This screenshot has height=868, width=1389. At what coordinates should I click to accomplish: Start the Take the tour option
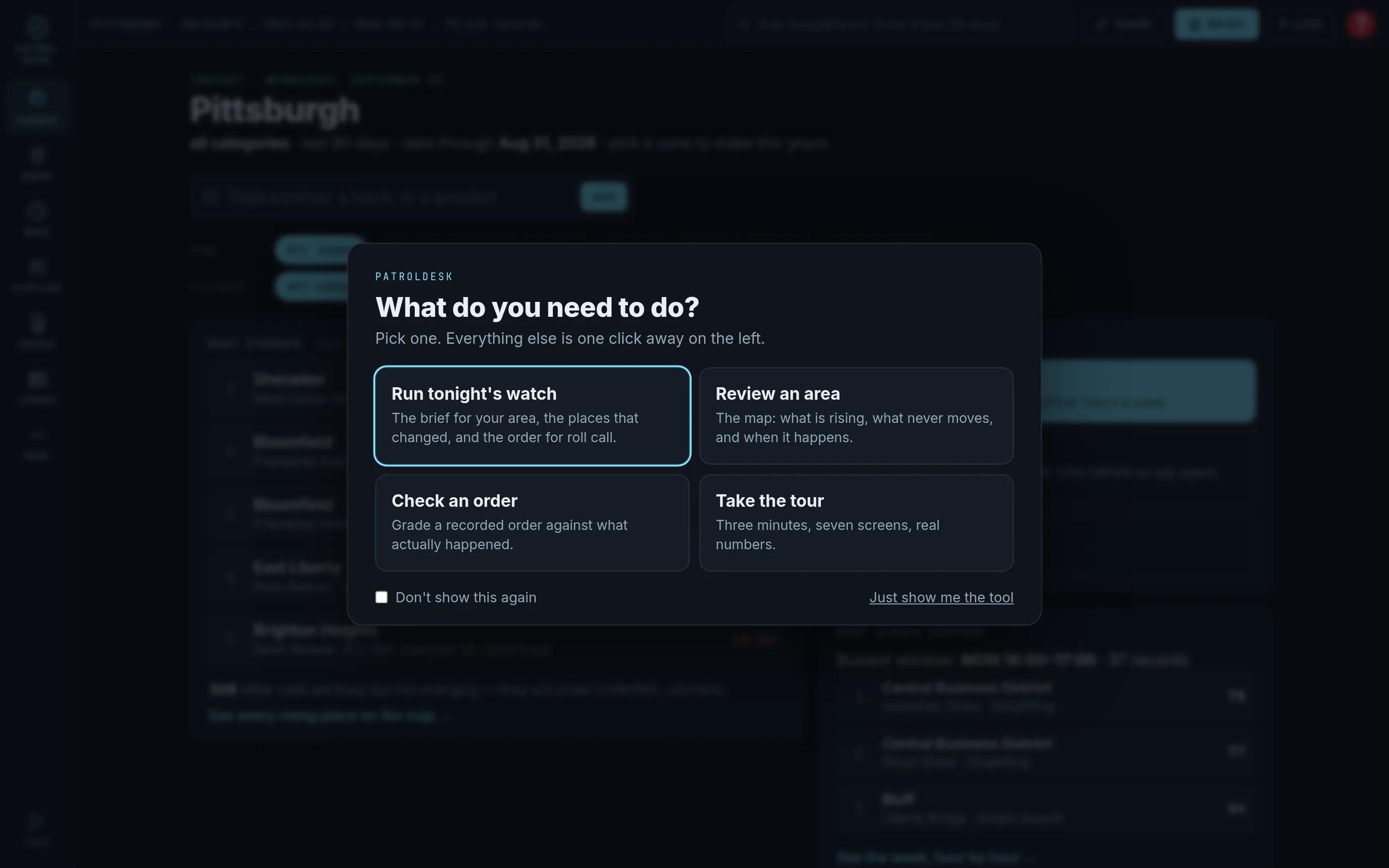click(x=857, y=522)
